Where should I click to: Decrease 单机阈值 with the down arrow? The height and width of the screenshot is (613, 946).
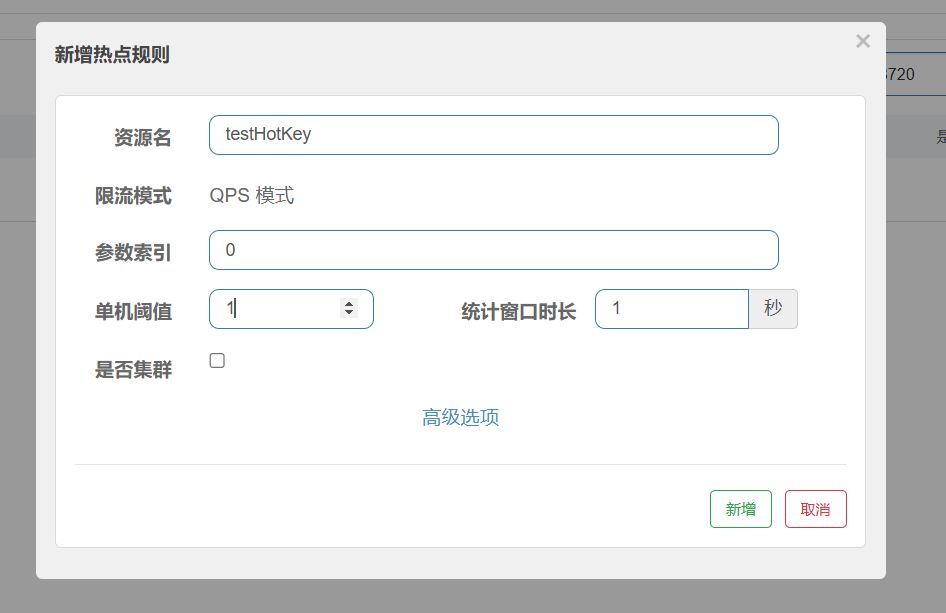click(349, 313)
